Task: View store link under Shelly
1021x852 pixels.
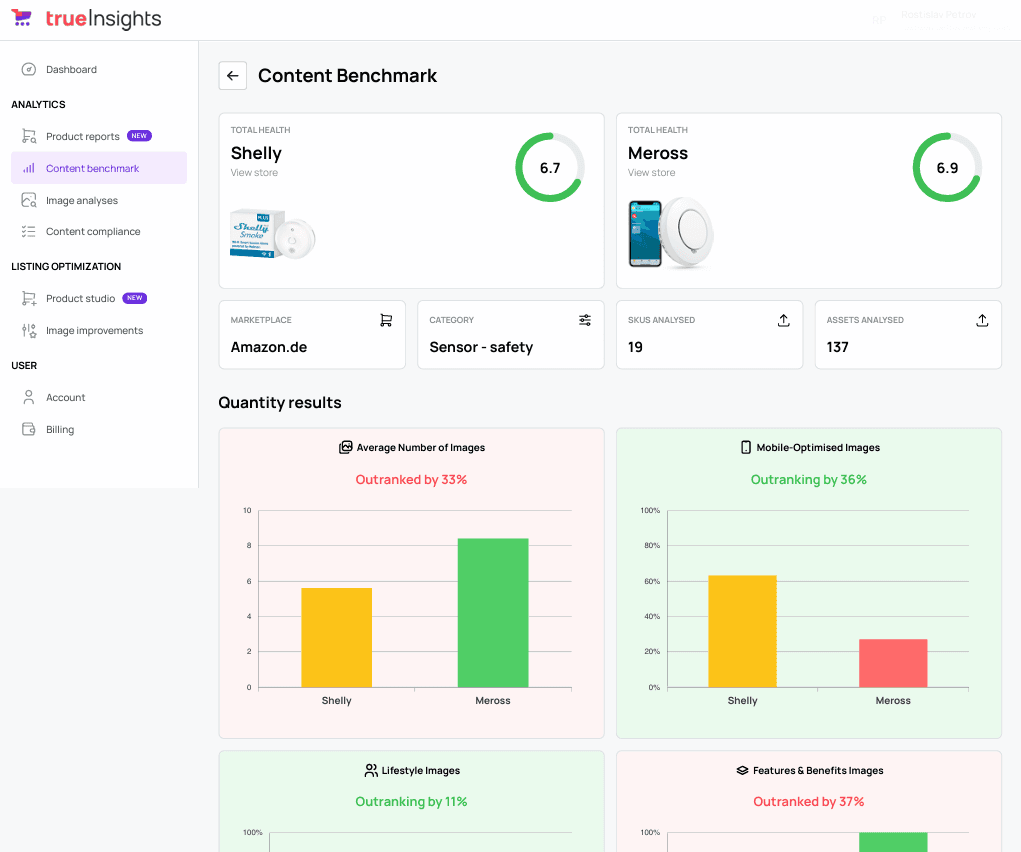Action: (254, 173)
